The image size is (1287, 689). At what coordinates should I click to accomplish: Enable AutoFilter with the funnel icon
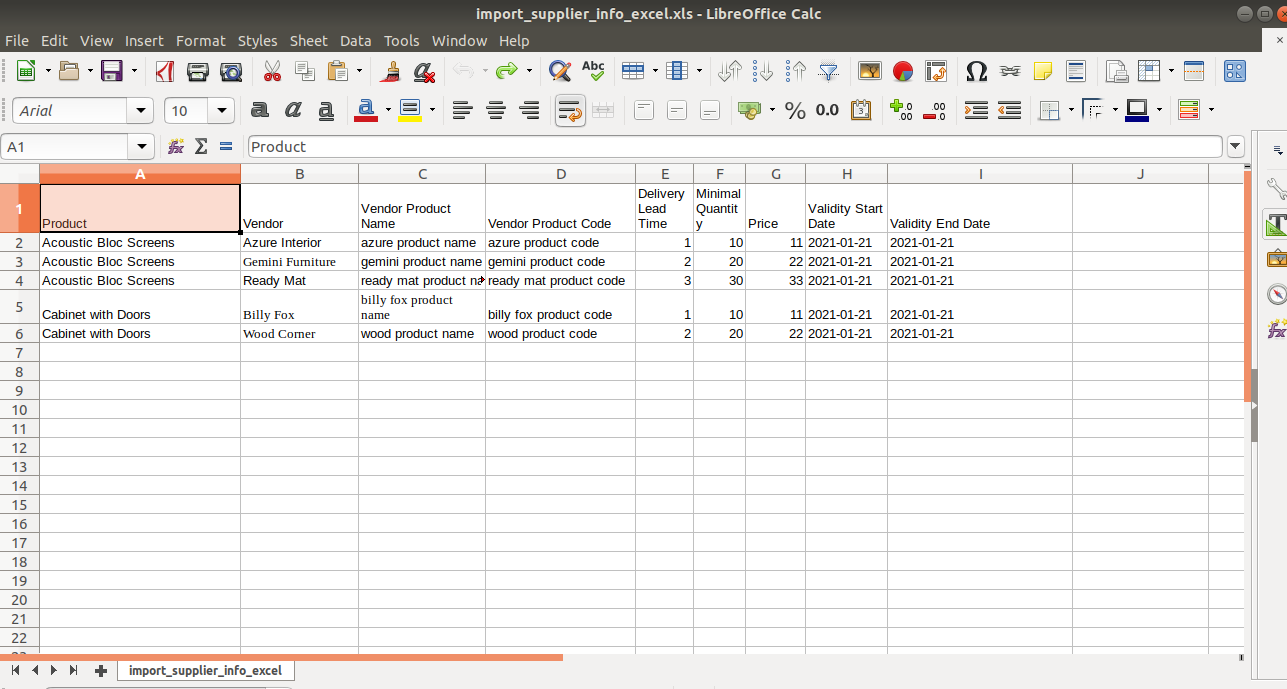829,71
